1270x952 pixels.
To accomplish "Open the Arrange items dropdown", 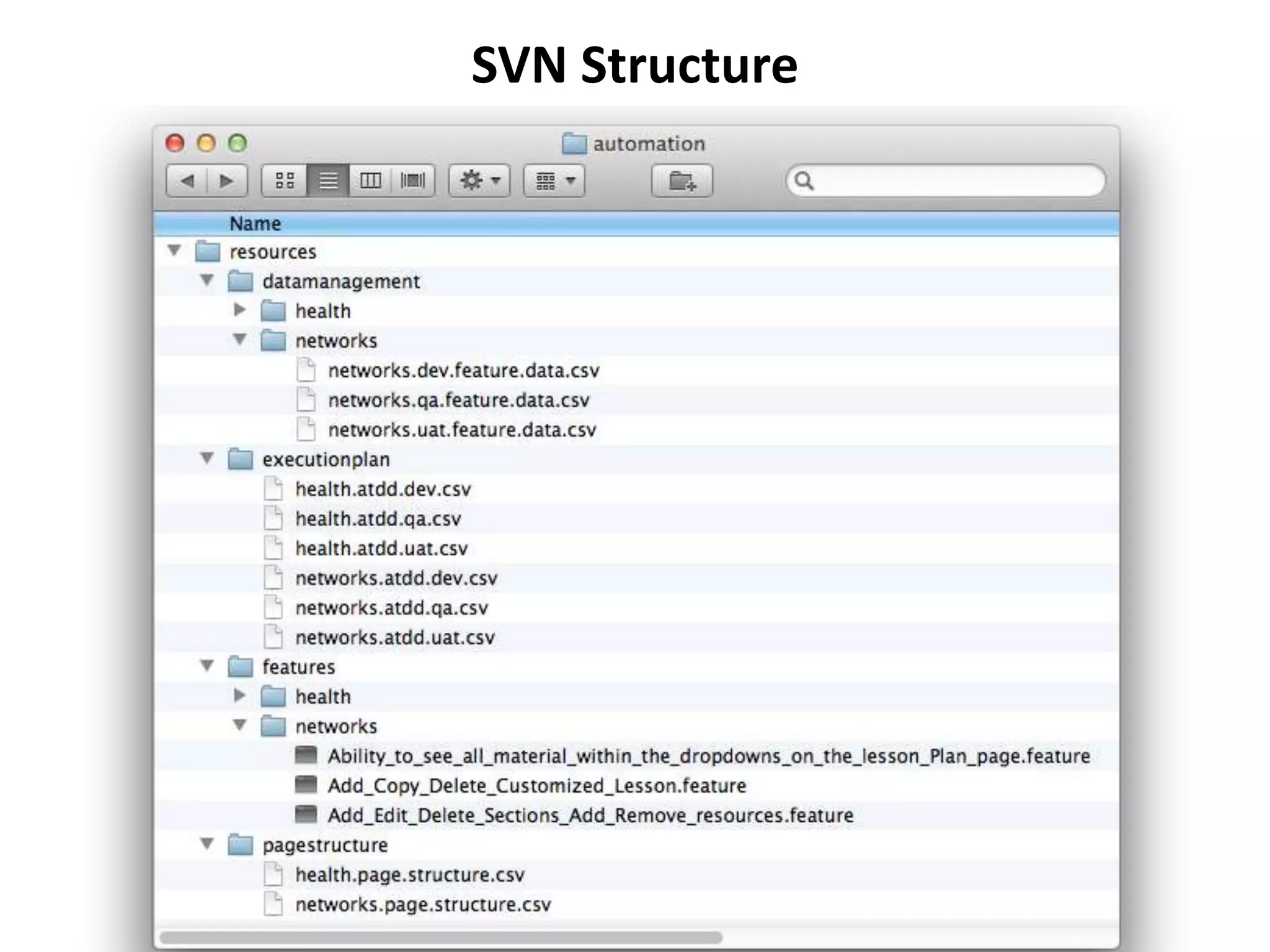I will tap(554, 181).
